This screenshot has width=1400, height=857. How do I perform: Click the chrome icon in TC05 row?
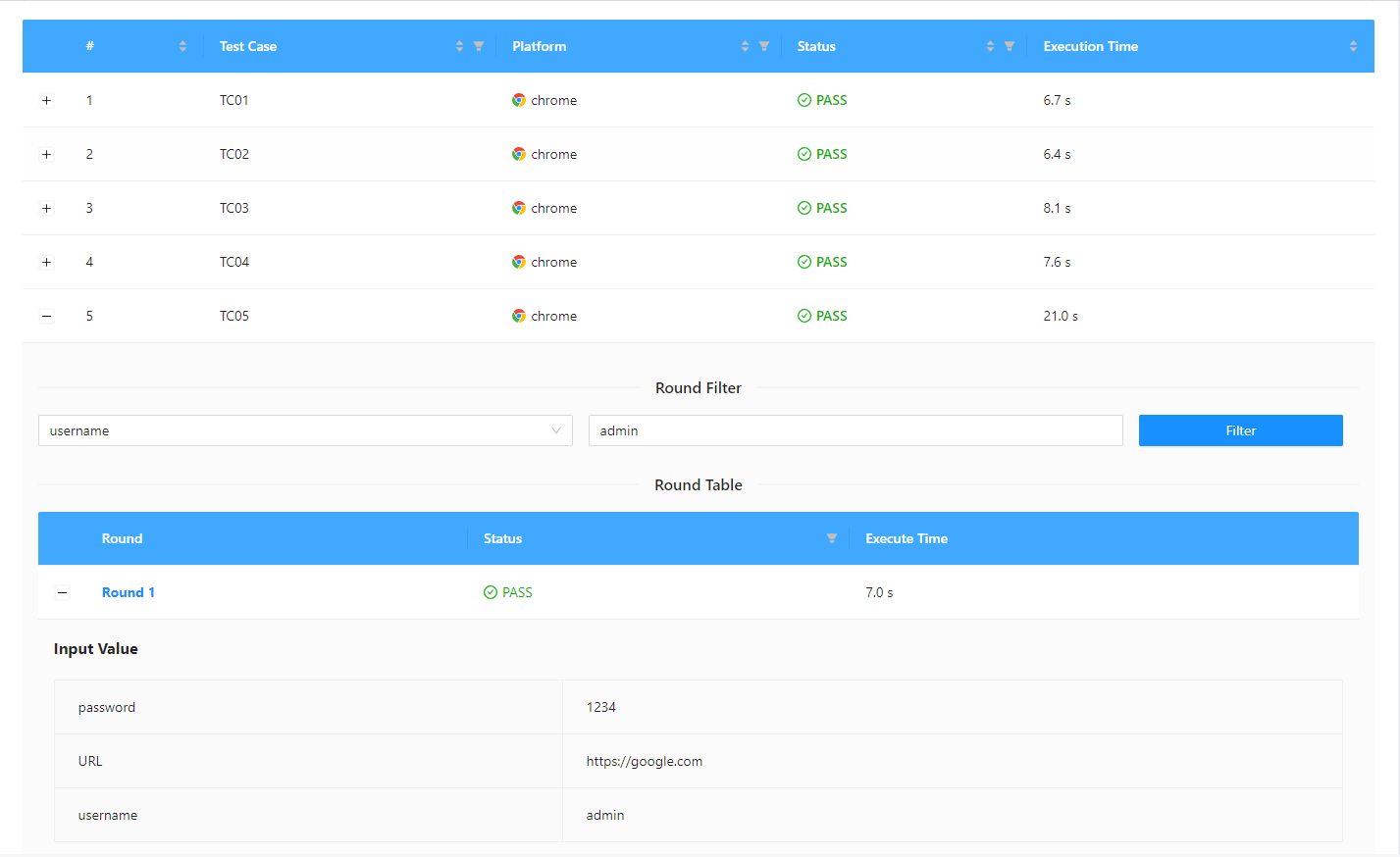[519, 316]
